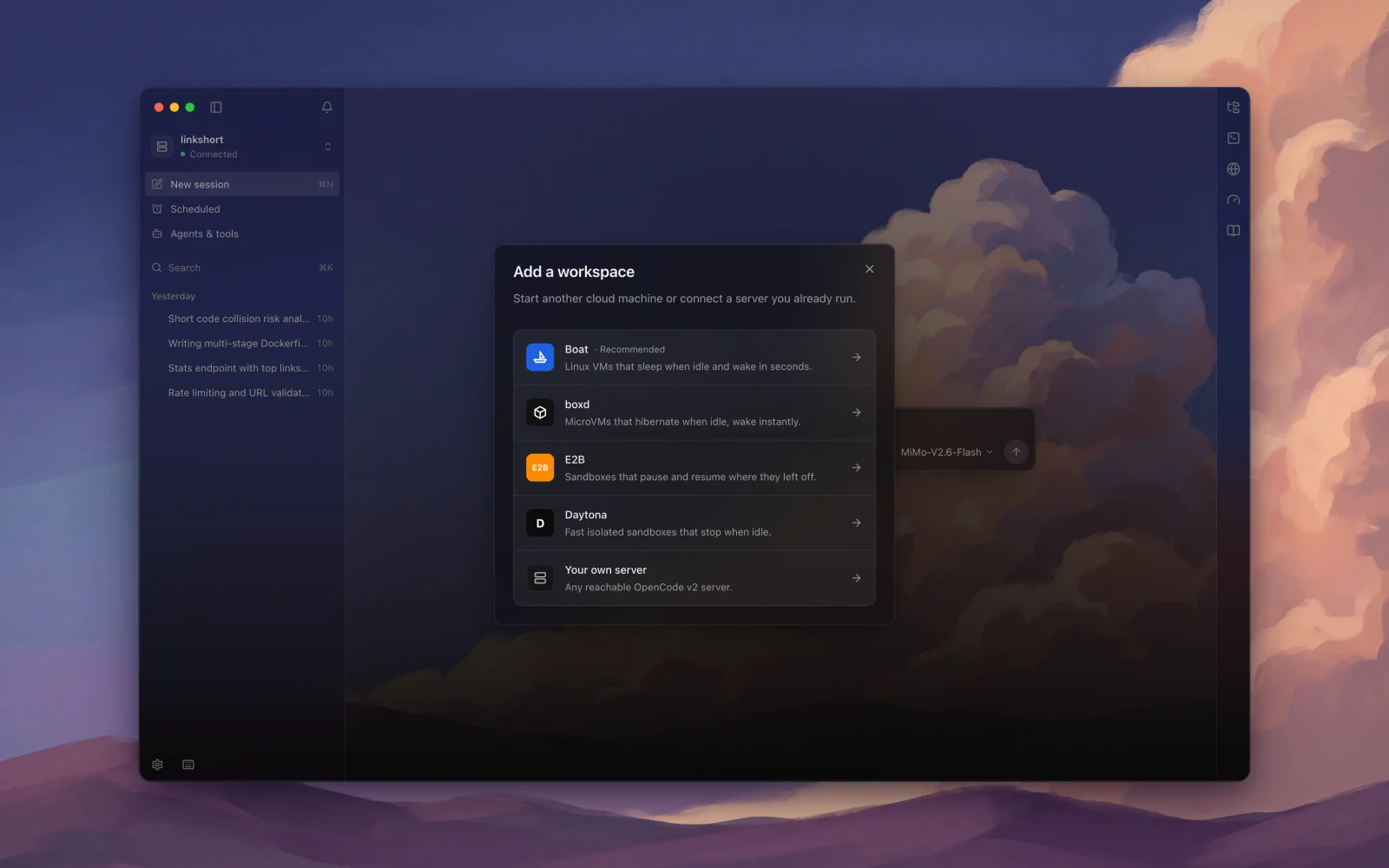Viewport: 1389px width, 868px height.
Task: Select Your own server option
Action: tap(694, 578)
